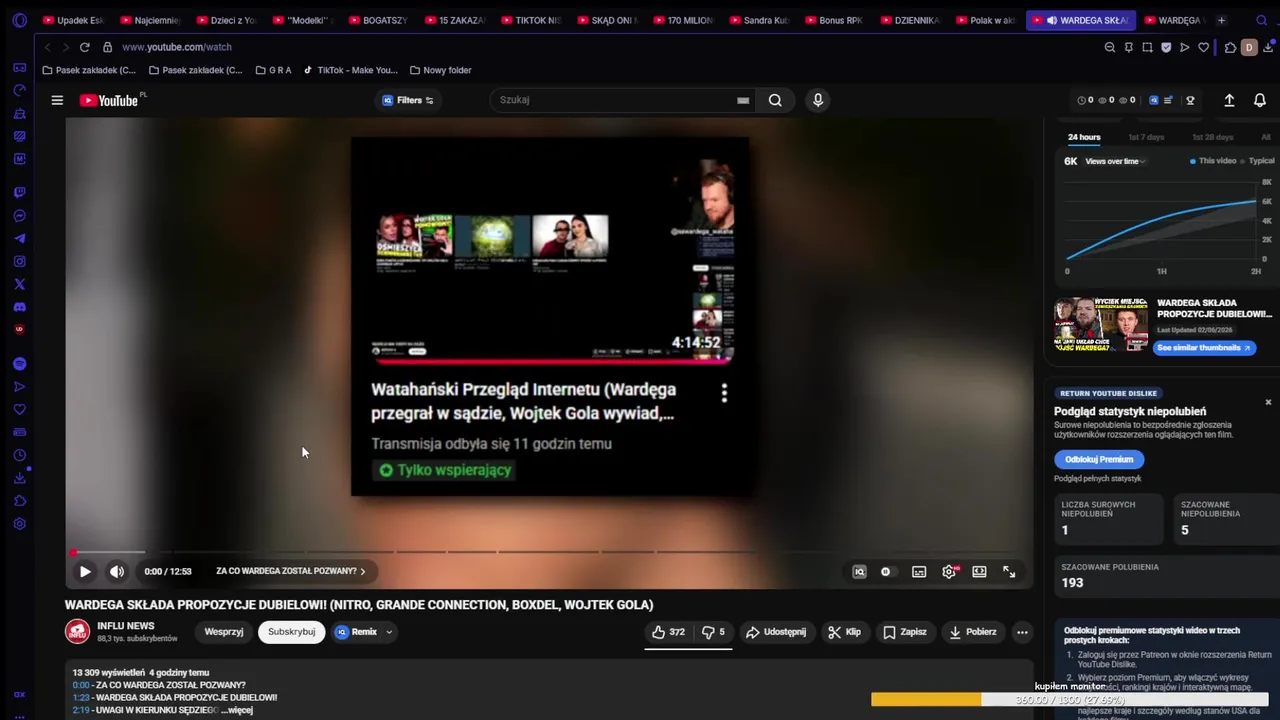The image size is (1280, 720).
Task: Open Discord in Opera sidebar
Action: [x=19, y=307]
